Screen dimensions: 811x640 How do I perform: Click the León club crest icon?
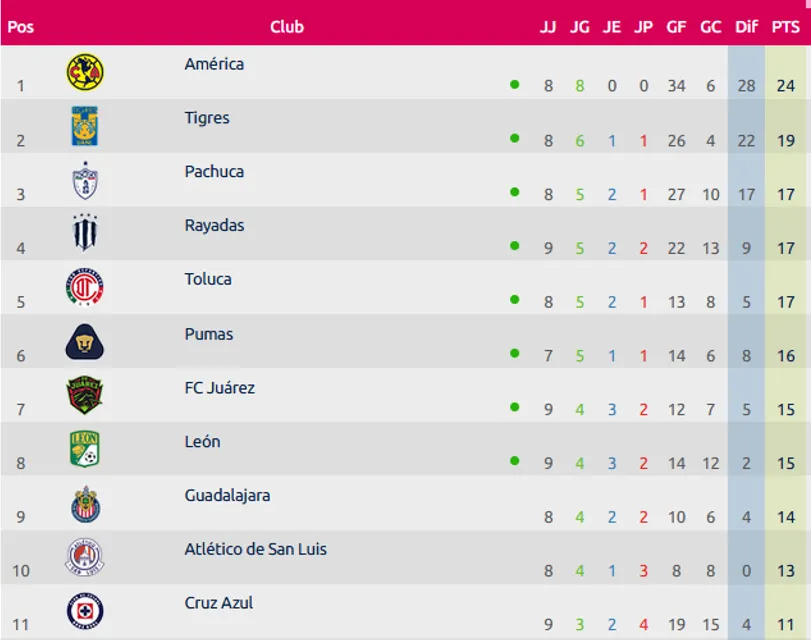coord(85,451)
